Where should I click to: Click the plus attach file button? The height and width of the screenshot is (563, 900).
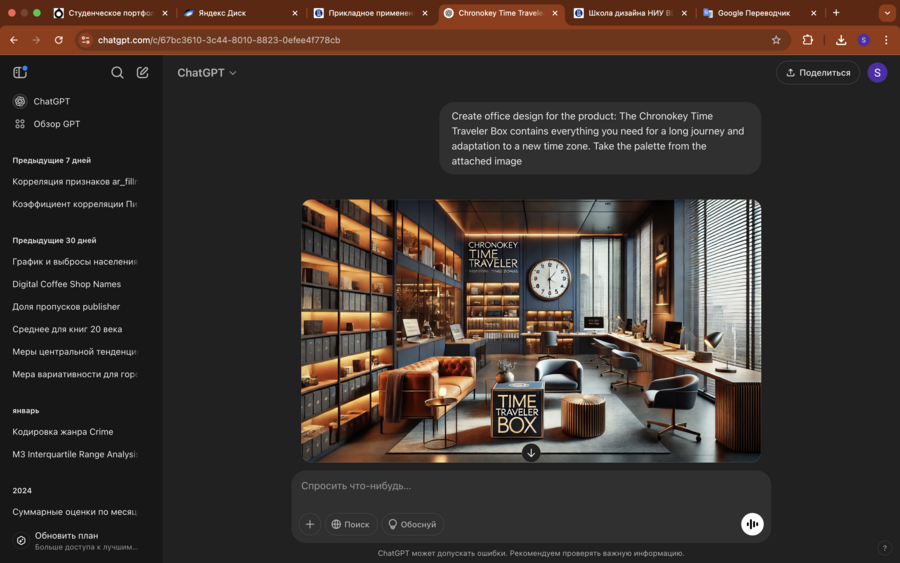310,524
